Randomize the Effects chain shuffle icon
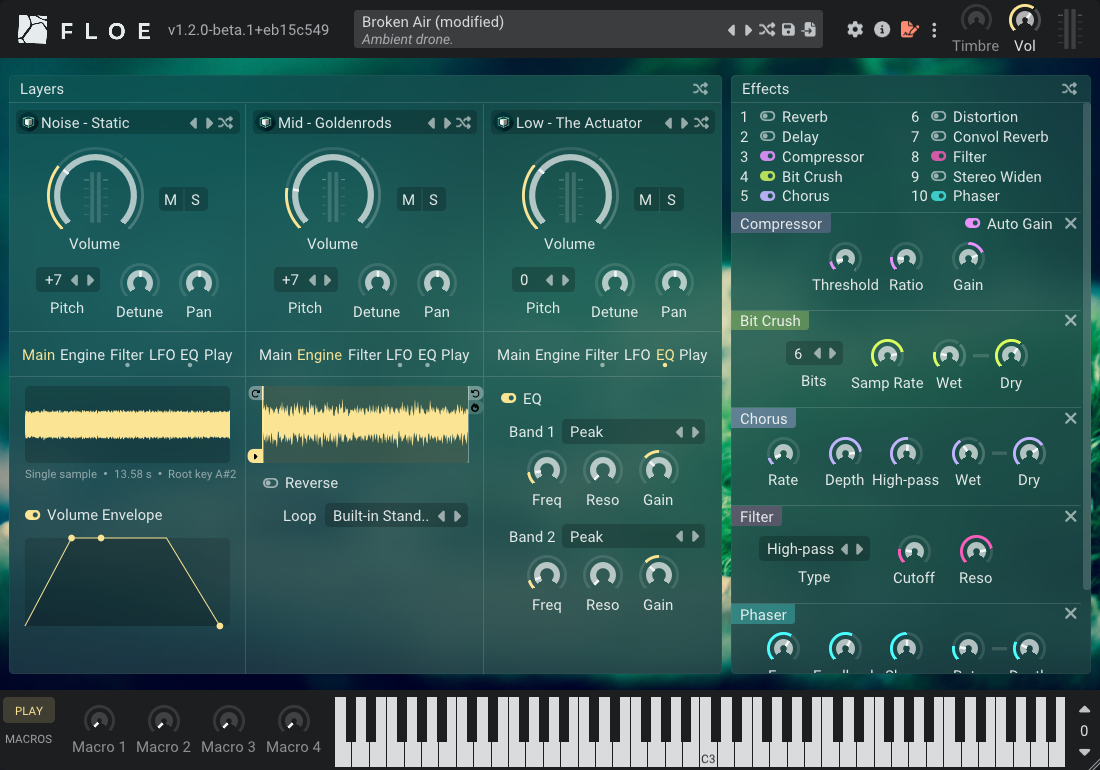Viewport: 1100px width, 770px height. pos(1068,88)
